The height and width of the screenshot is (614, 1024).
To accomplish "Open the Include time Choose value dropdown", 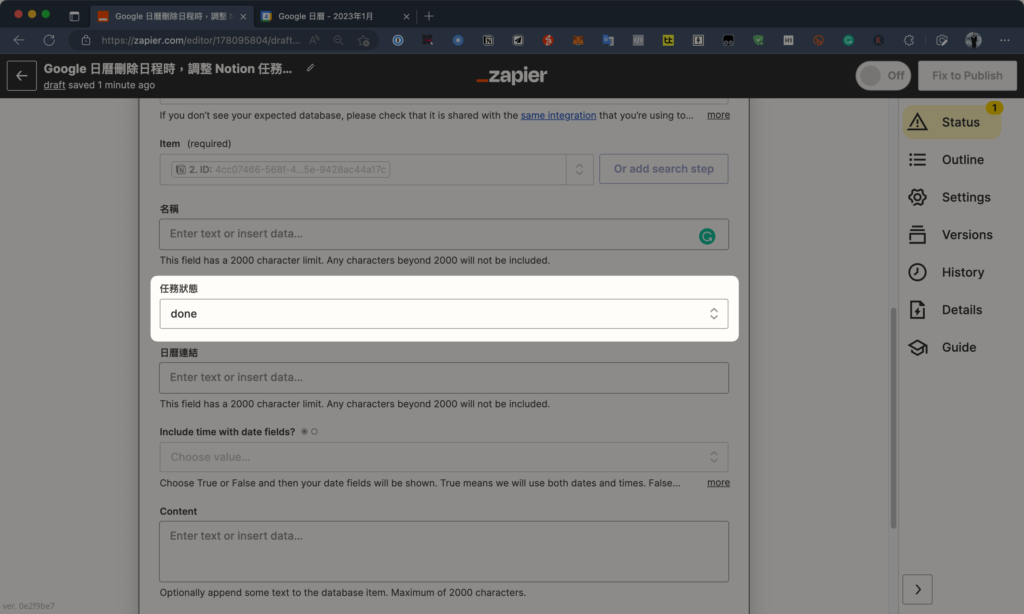I will click(x=444, y=457).
